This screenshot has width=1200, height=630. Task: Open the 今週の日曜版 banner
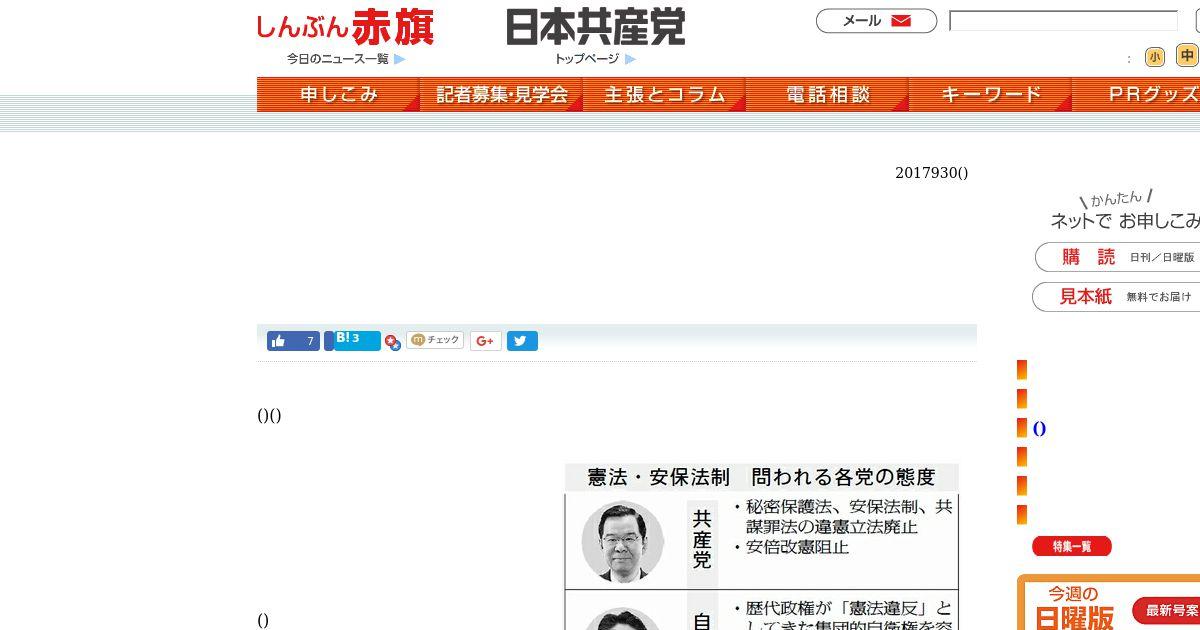[x=1108, y=602]
